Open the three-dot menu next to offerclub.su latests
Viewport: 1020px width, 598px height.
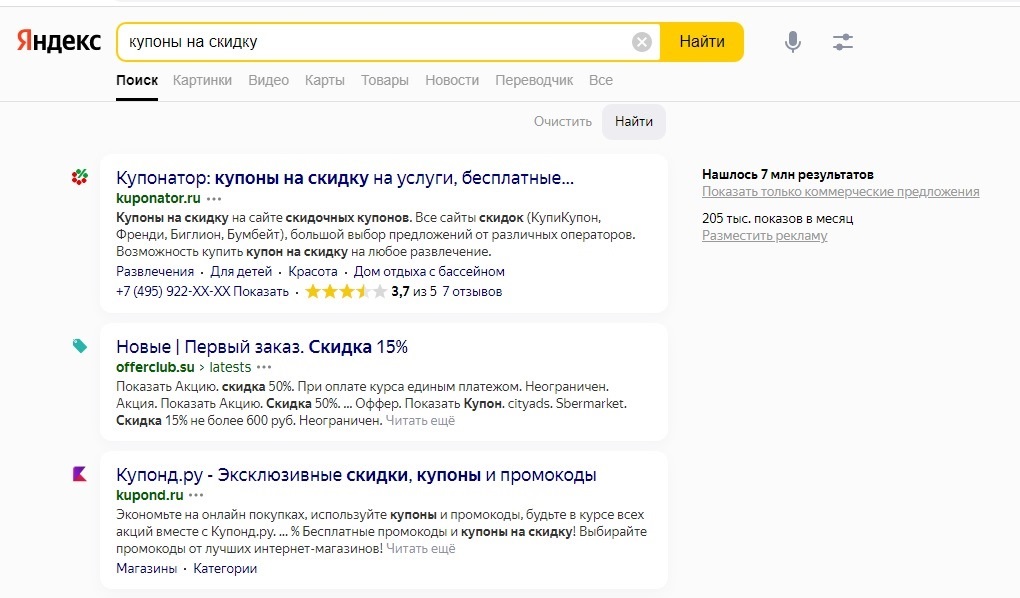pos(264,367)
